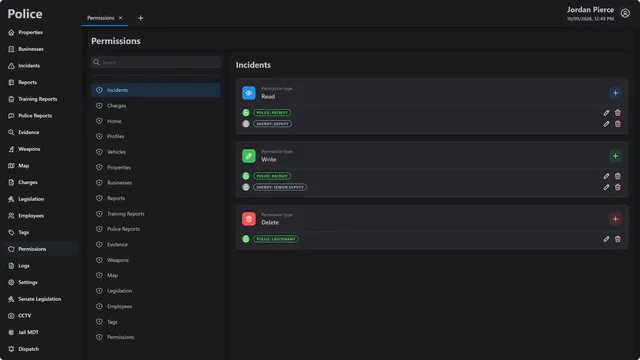
Task: Add a role to Write permission
Action: tap(615, 156)
